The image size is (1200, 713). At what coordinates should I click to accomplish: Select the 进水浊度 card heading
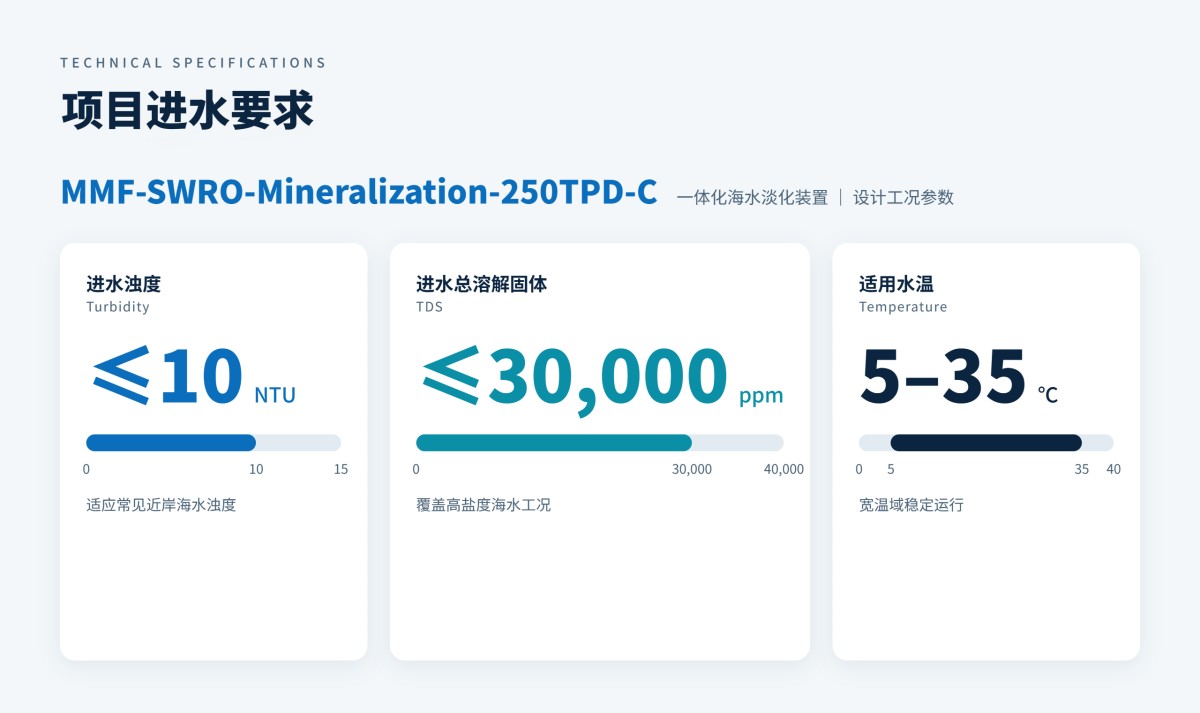coord(123,284)
